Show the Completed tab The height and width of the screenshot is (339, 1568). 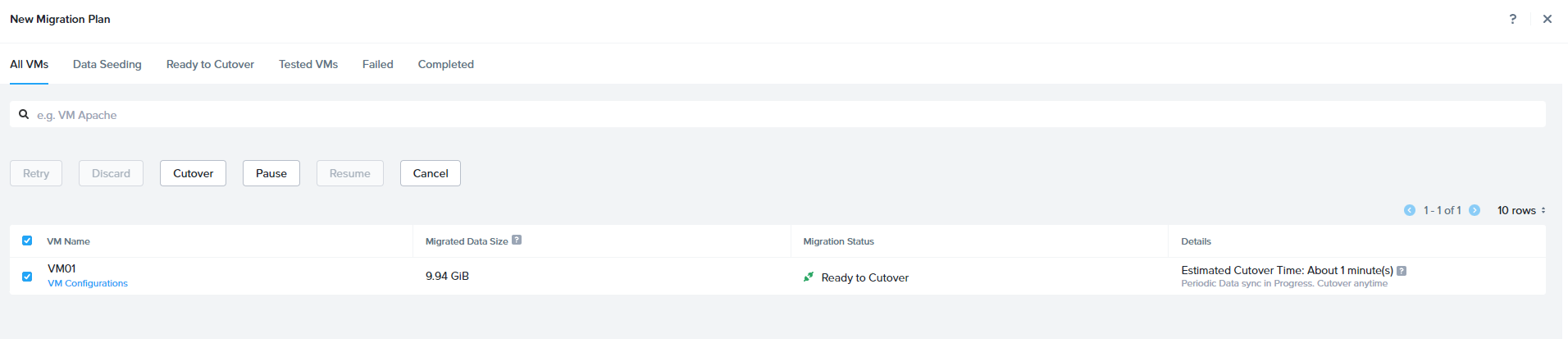point(445,64)
